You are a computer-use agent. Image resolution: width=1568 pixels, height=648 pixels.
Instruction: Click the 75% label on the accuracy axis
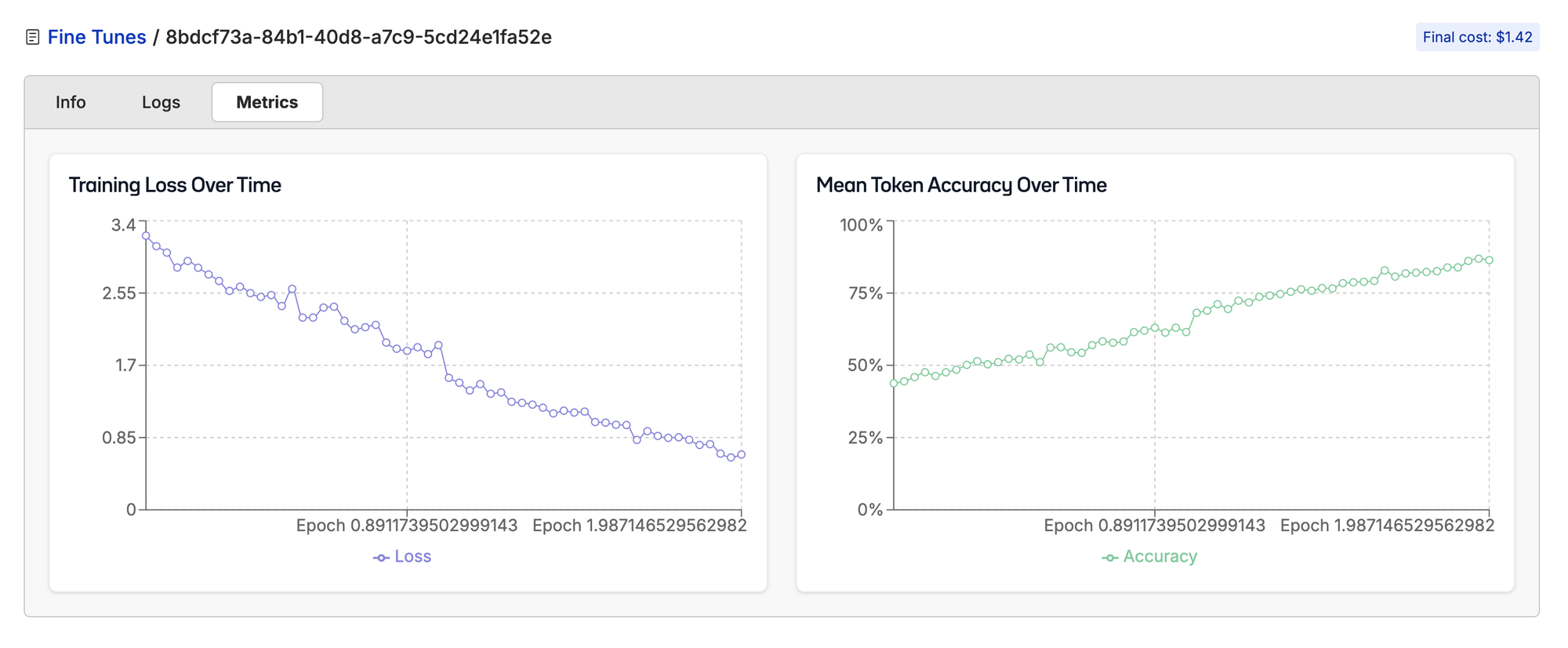point(865,293)
